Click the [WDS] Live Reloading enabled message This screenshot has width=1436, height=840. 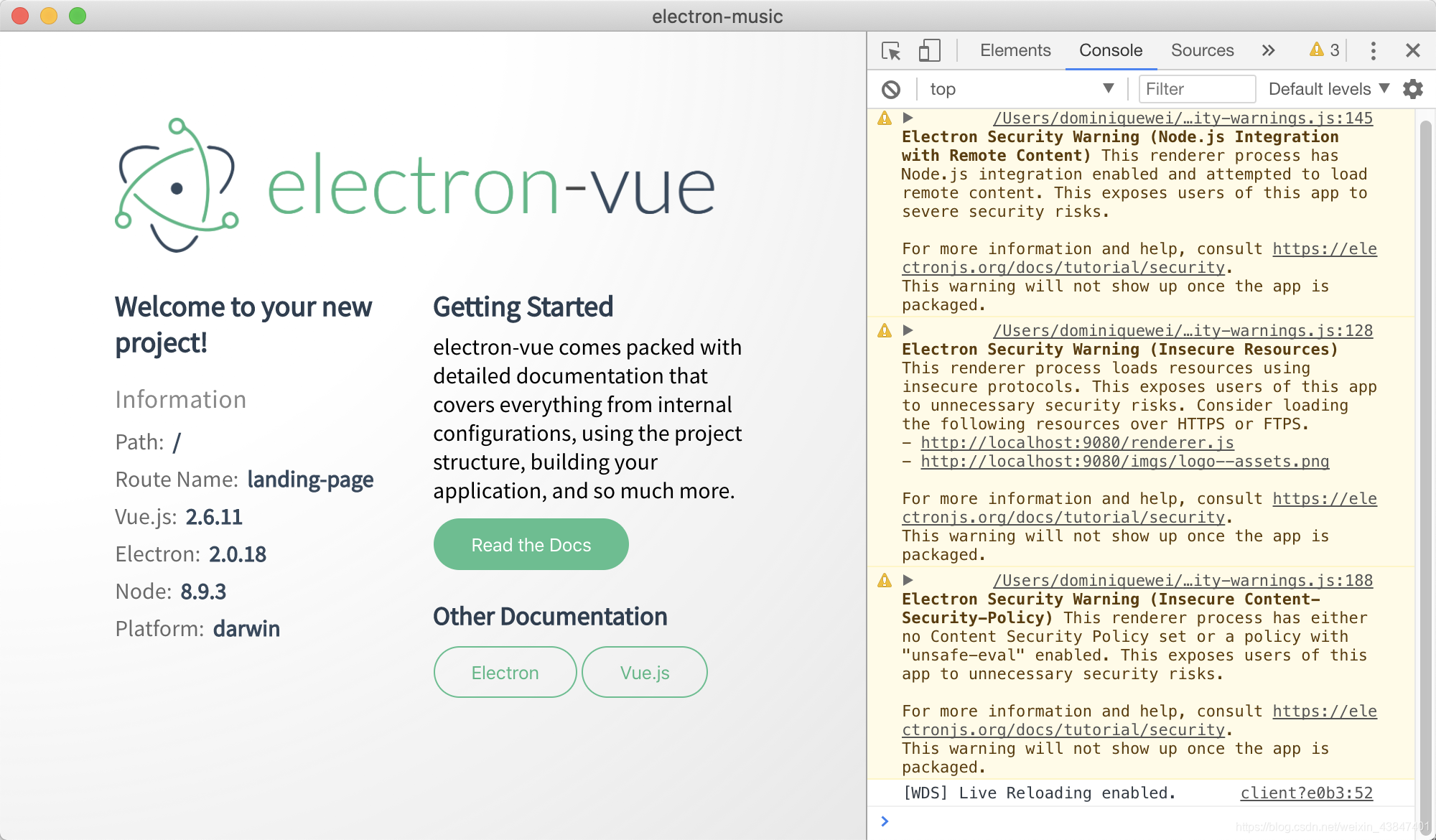[x=1039, y=793]
